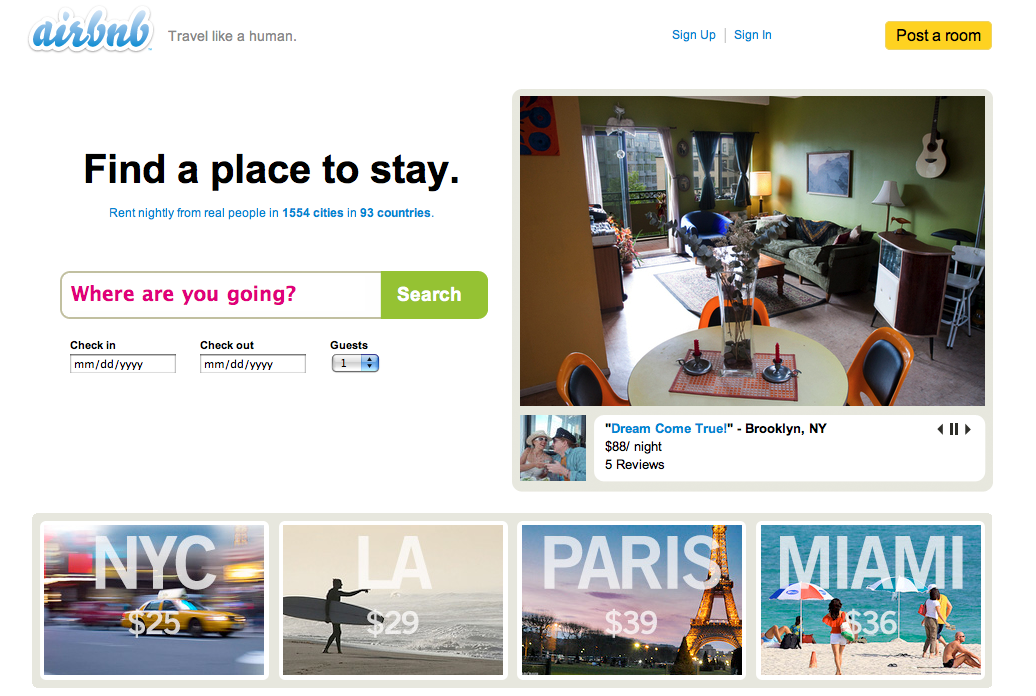This screenshot has height=696, width=1036.
Task: Go to previous featured listing arrow
Action: click(x=940, y=429)
